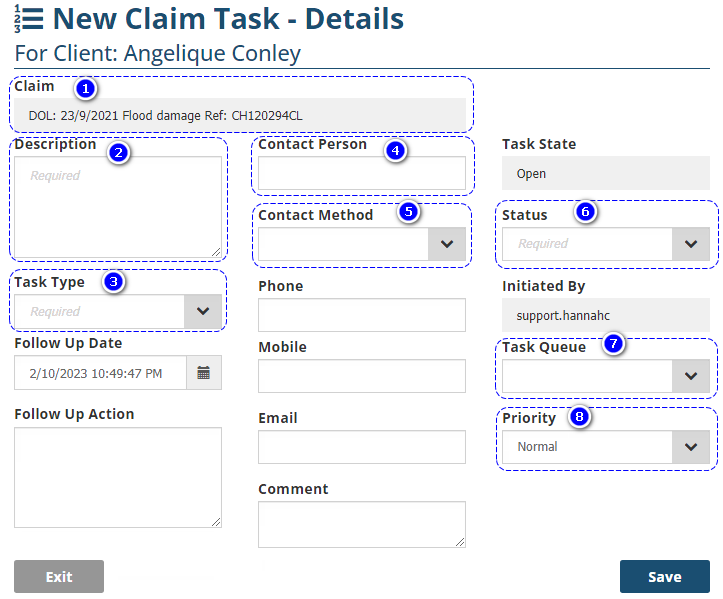The width and height of the screenshot is (723, 599).
Task: Expand the Task Type dropdown
Action: pyautogui.click(x=203, y=311)
